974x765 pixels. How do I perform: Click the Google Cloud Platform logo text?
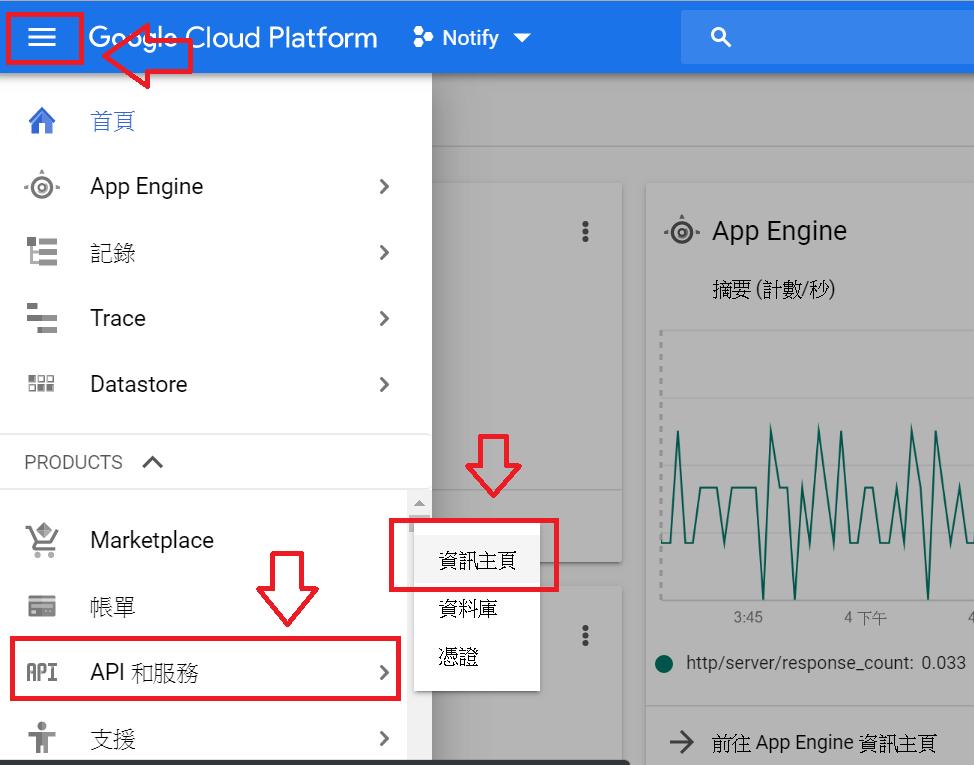(x=233, y=38)
